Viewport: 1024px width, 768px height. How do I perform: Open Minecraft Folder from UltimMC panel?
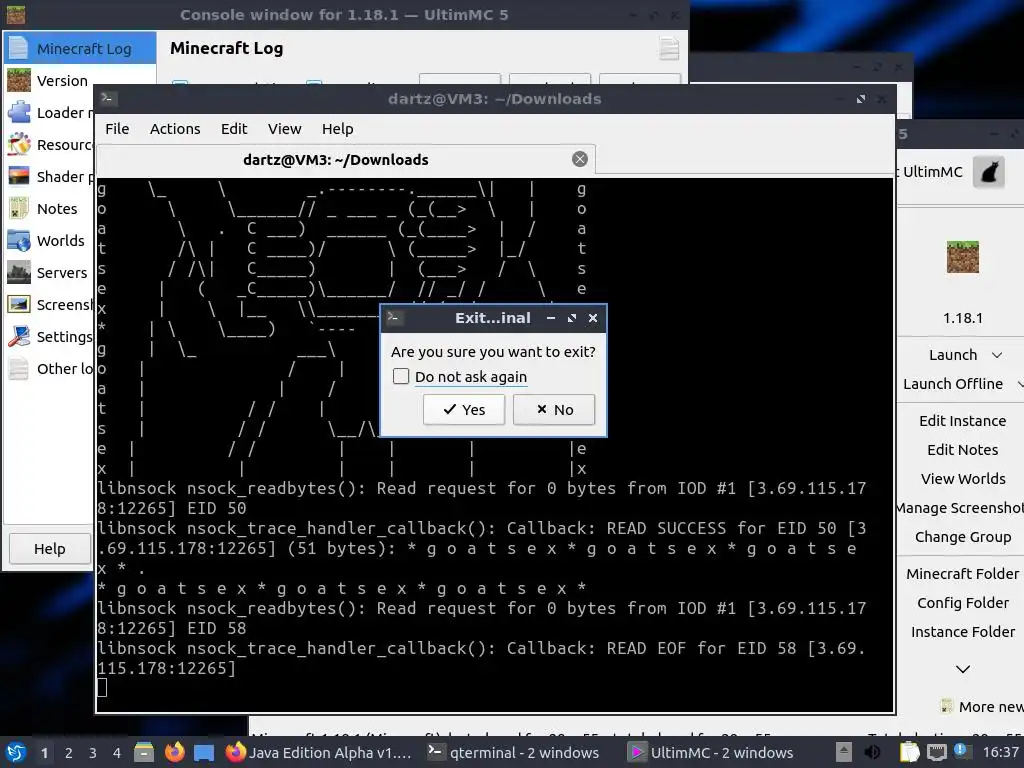(x=963, y=573)
